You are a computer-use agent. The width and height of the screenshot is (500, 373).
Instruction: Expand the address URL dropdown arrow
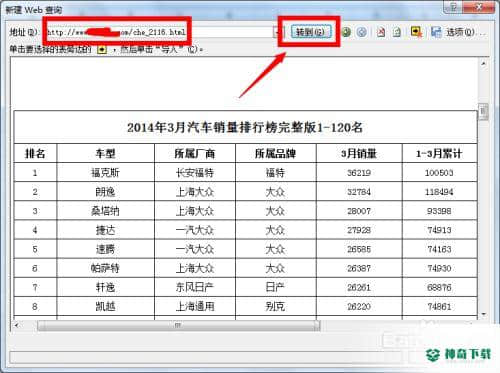(277, 32)
